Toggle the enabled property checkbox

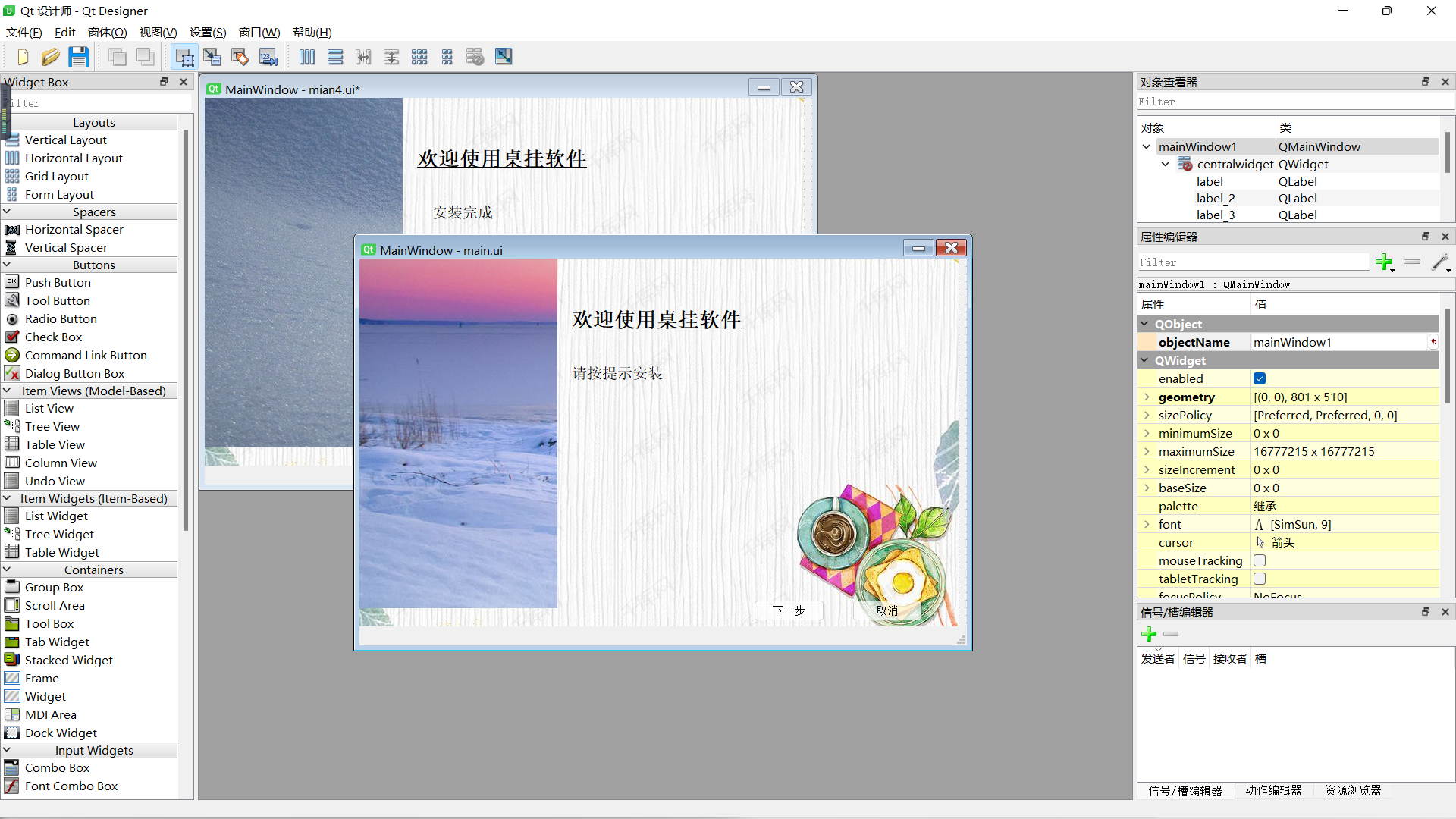click(x=1260, y=379)
